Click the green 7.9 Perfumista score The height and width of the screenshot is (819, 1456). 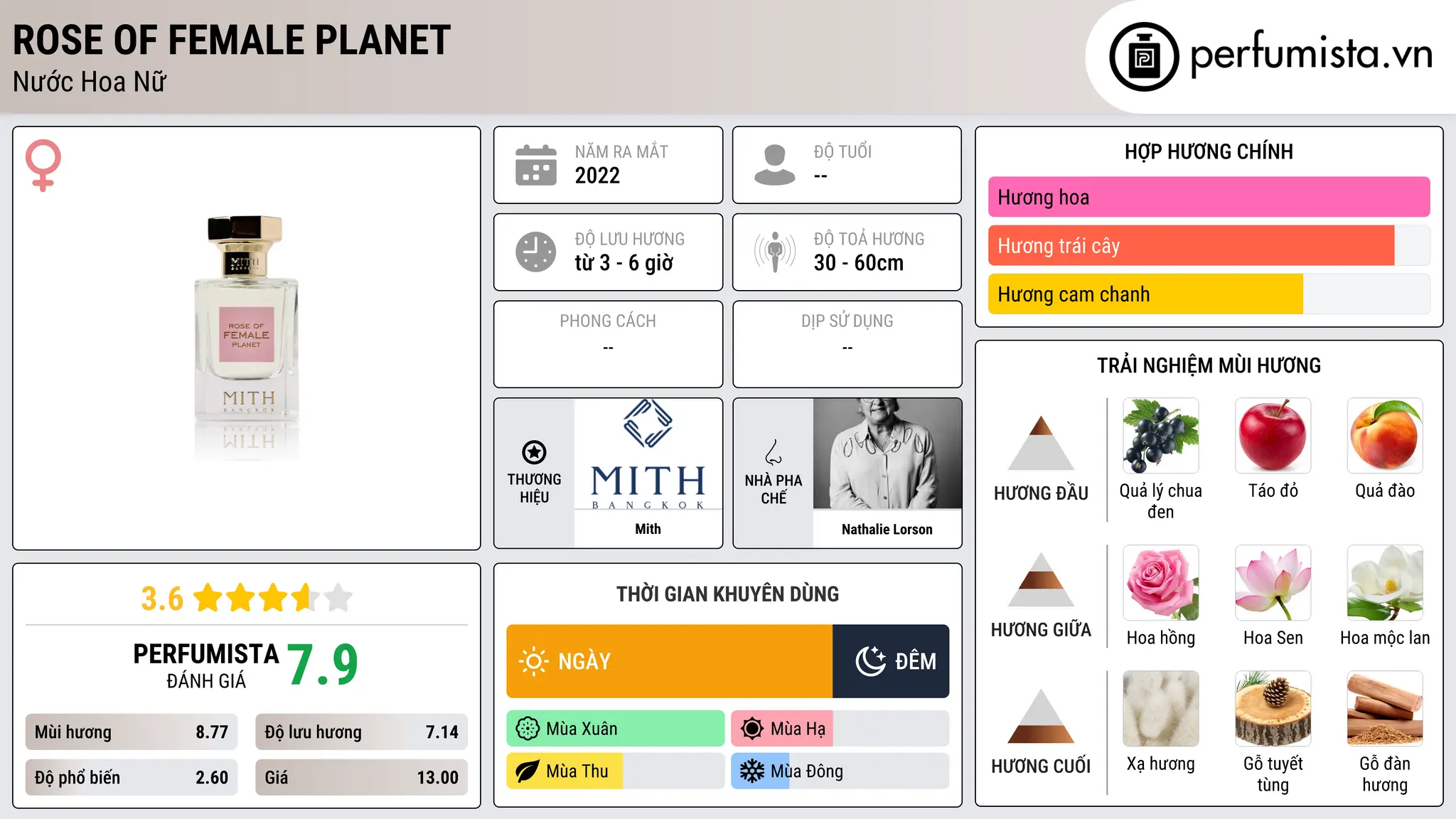tap(323, 665)
